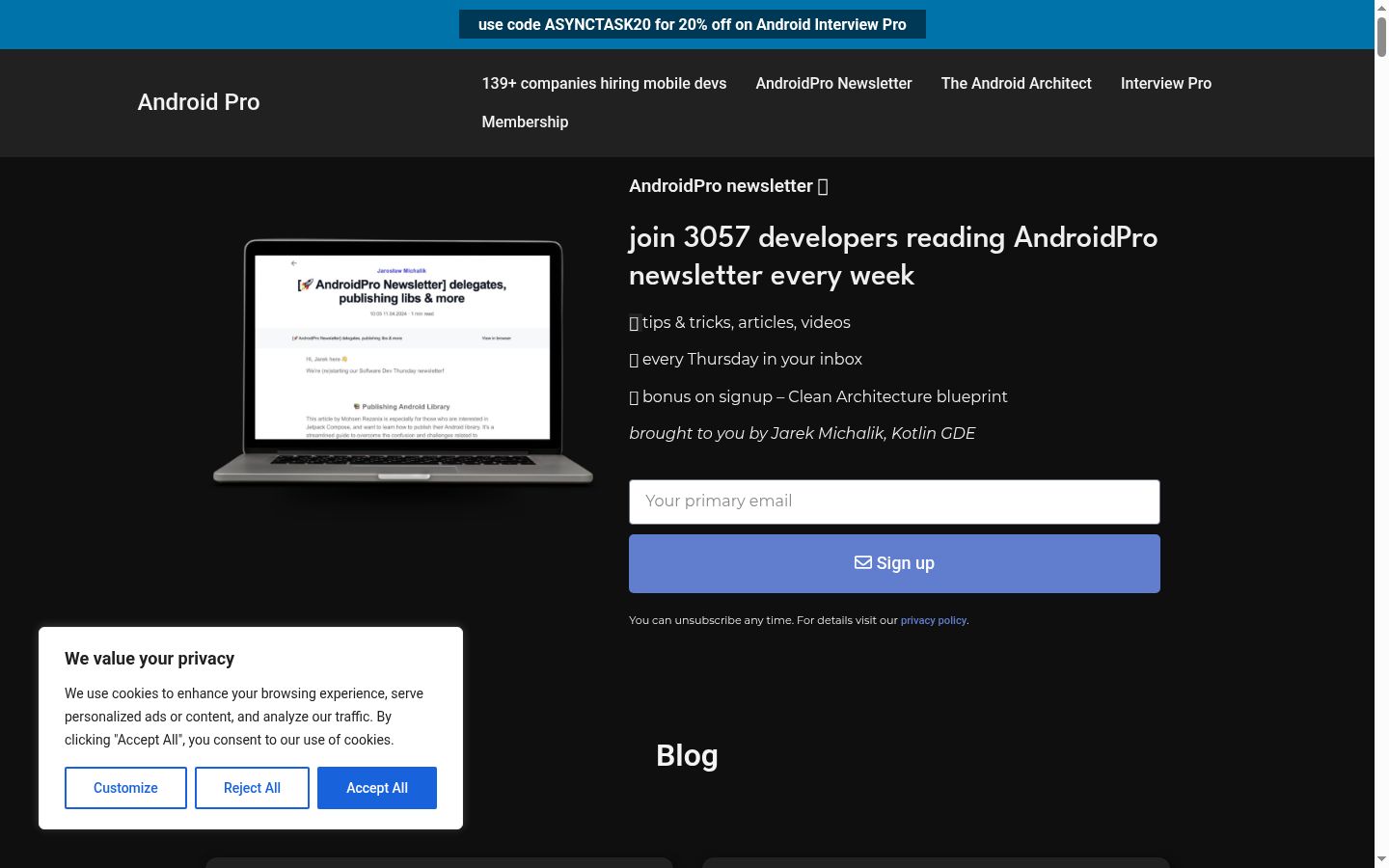Click 'every Thursday in your inbox' text
Viewport: 1389px width, 868px height.
coord(752,360)
